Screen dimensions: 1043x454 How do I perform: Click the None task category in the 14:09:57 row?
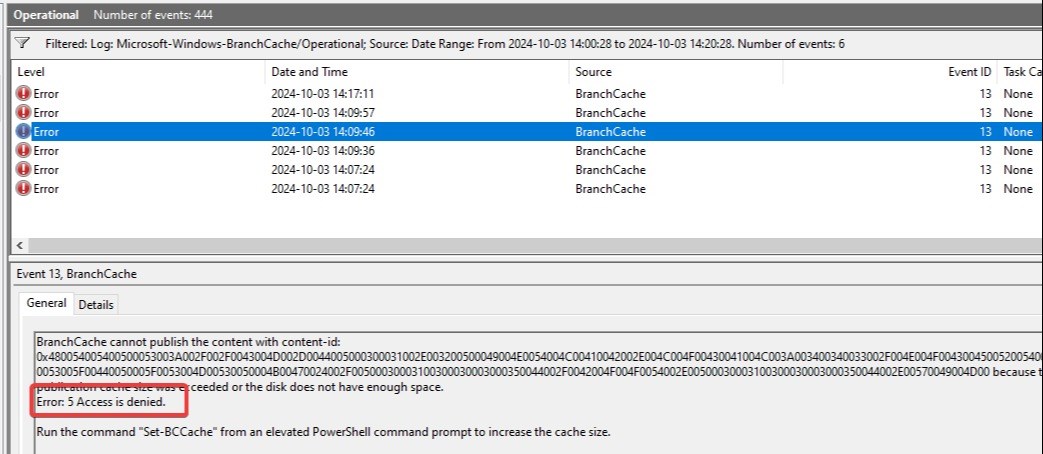[x=1018, y=112]
